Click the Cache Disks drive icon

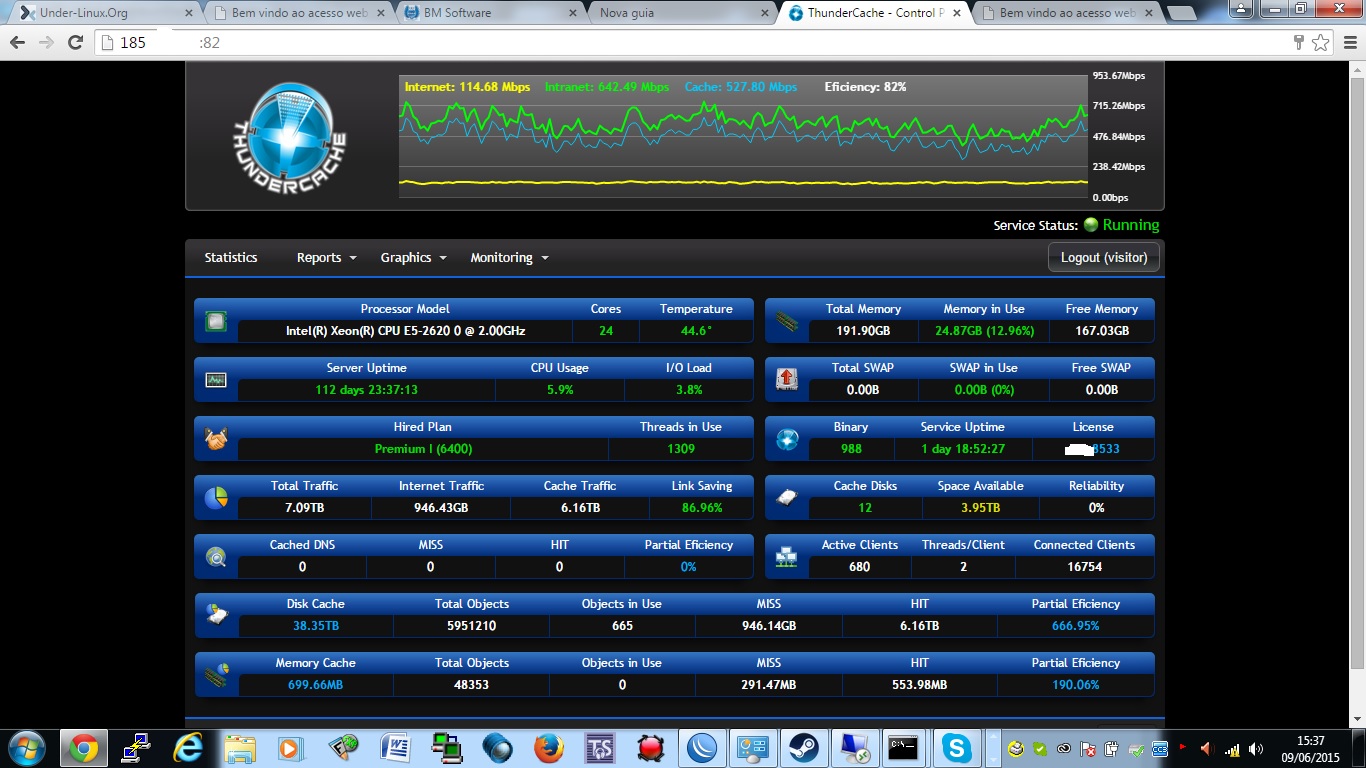pos(787,497)
